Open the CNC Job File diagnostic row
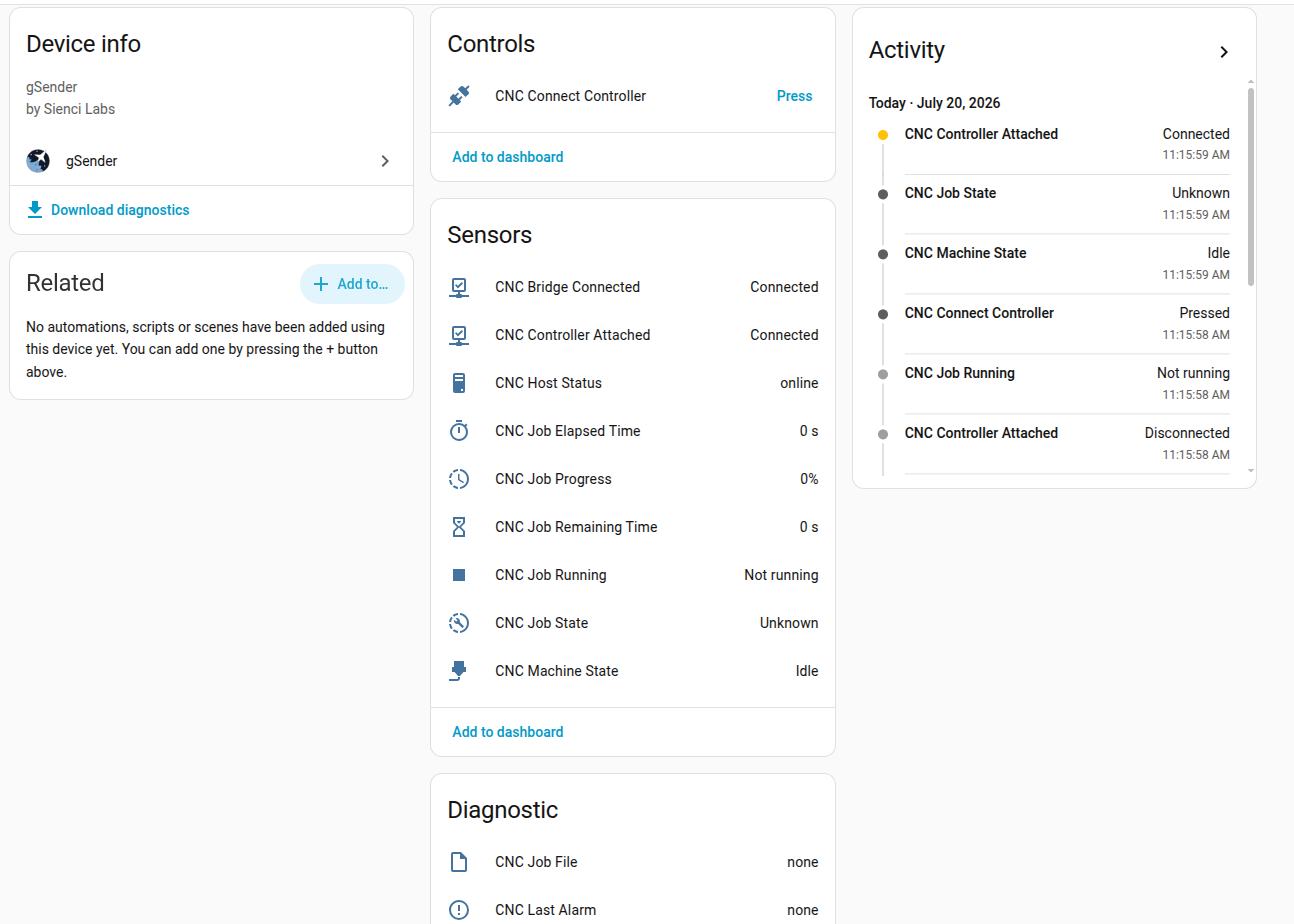The height and width of the screenshot is (924, 1294). point(633,862)
